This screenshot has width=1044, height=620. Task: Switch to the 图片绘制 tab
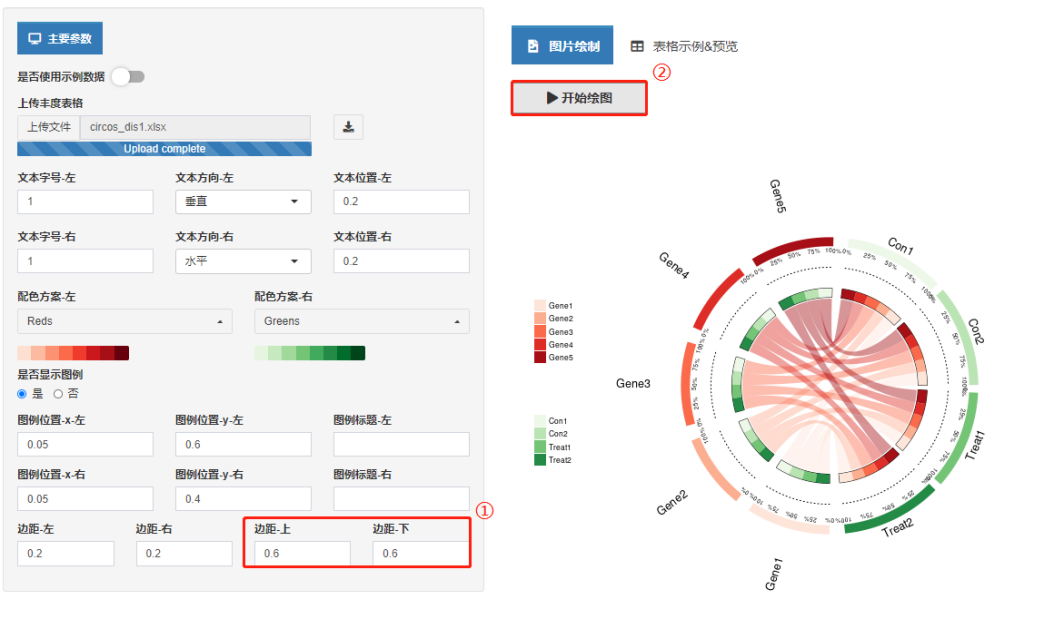562,45
